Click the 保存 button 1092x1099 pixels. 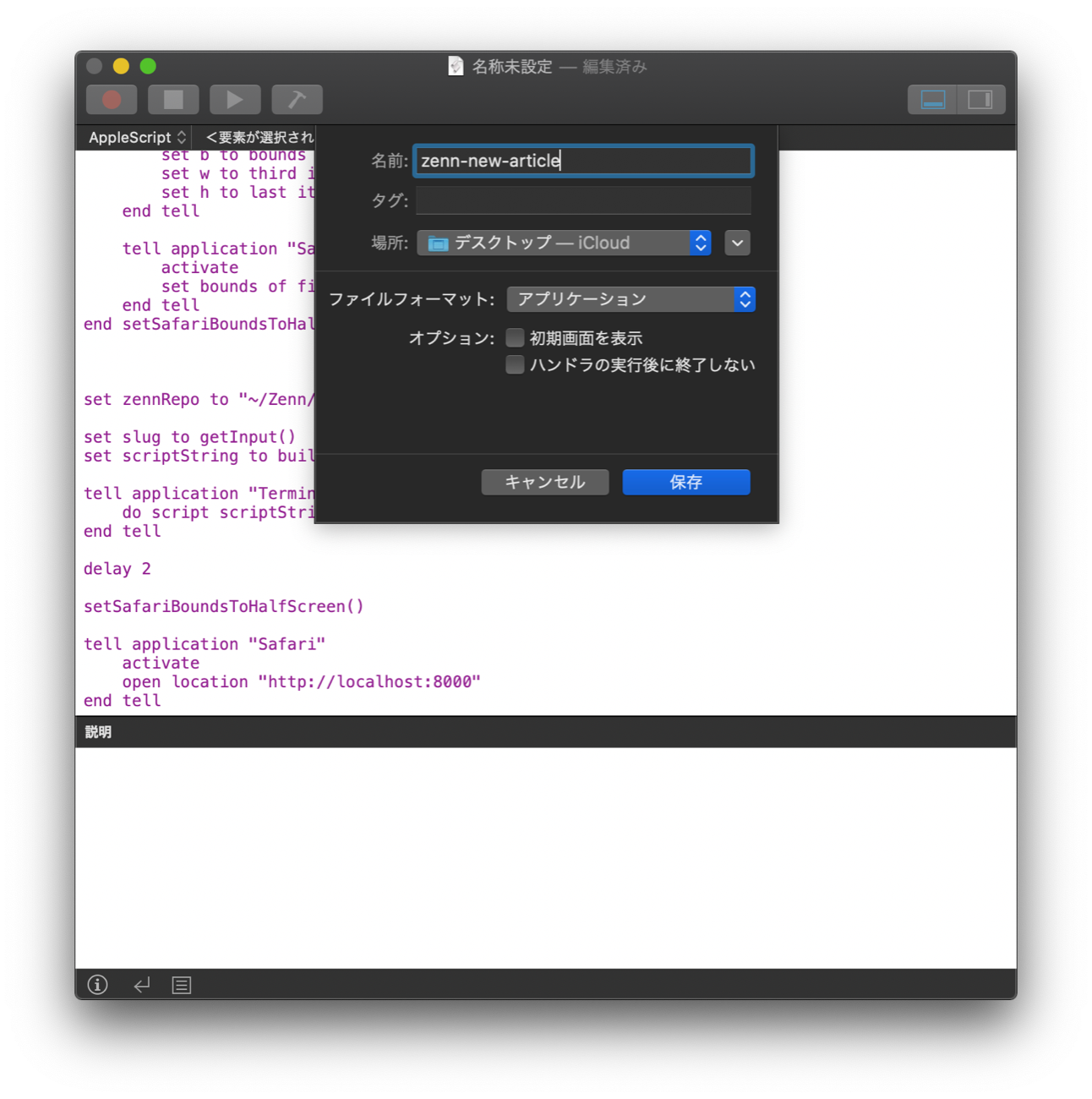[686, 482]
